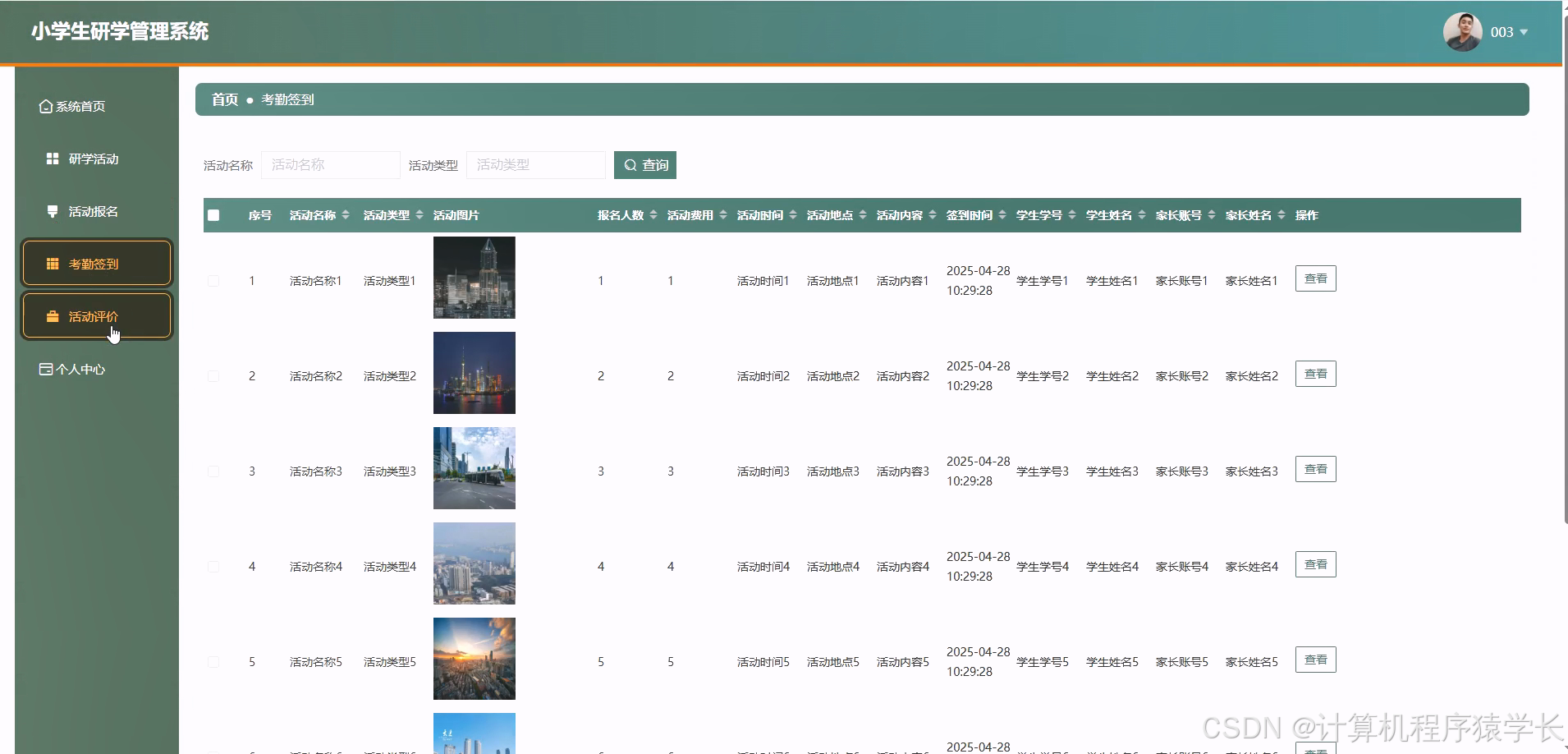This screenshot has height=754, width=1568.
Task: Check the checkbox for row 活动名称2
Action: pyautogui.click(x=213, y=376)
